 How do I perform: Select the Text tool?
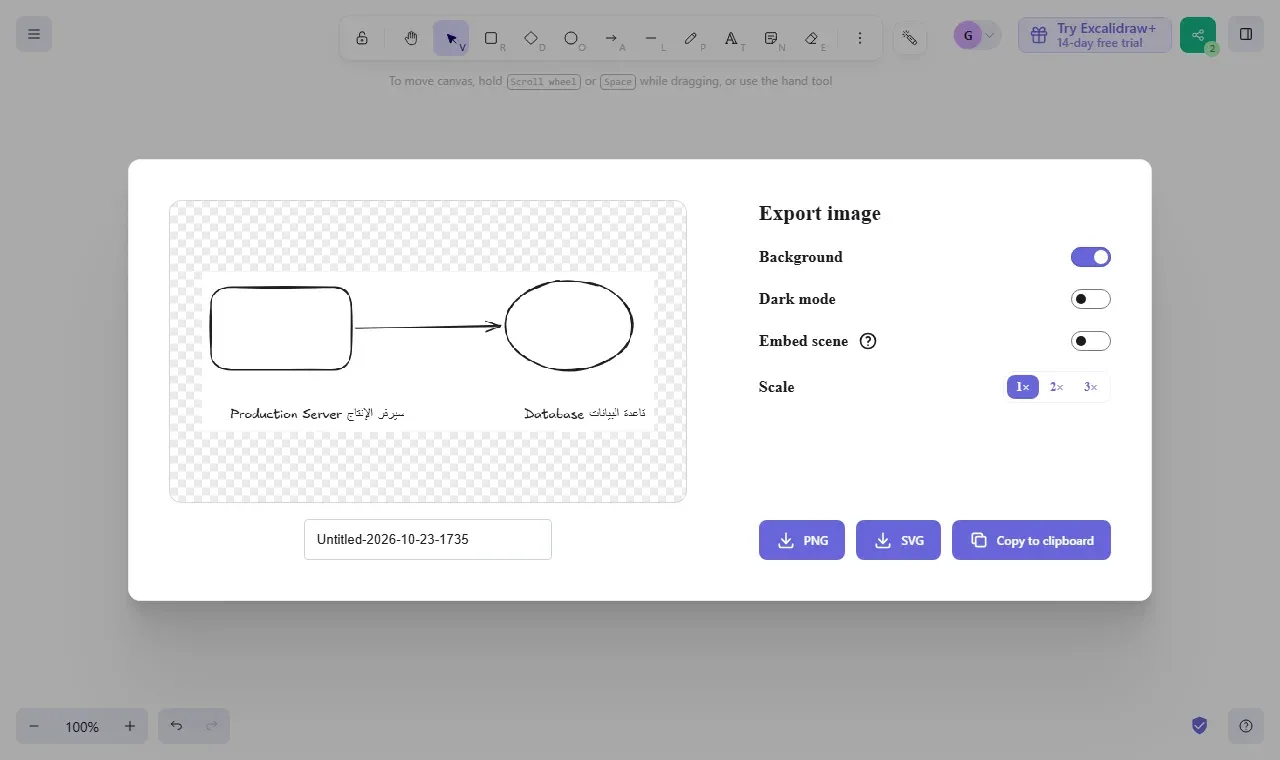731,38
